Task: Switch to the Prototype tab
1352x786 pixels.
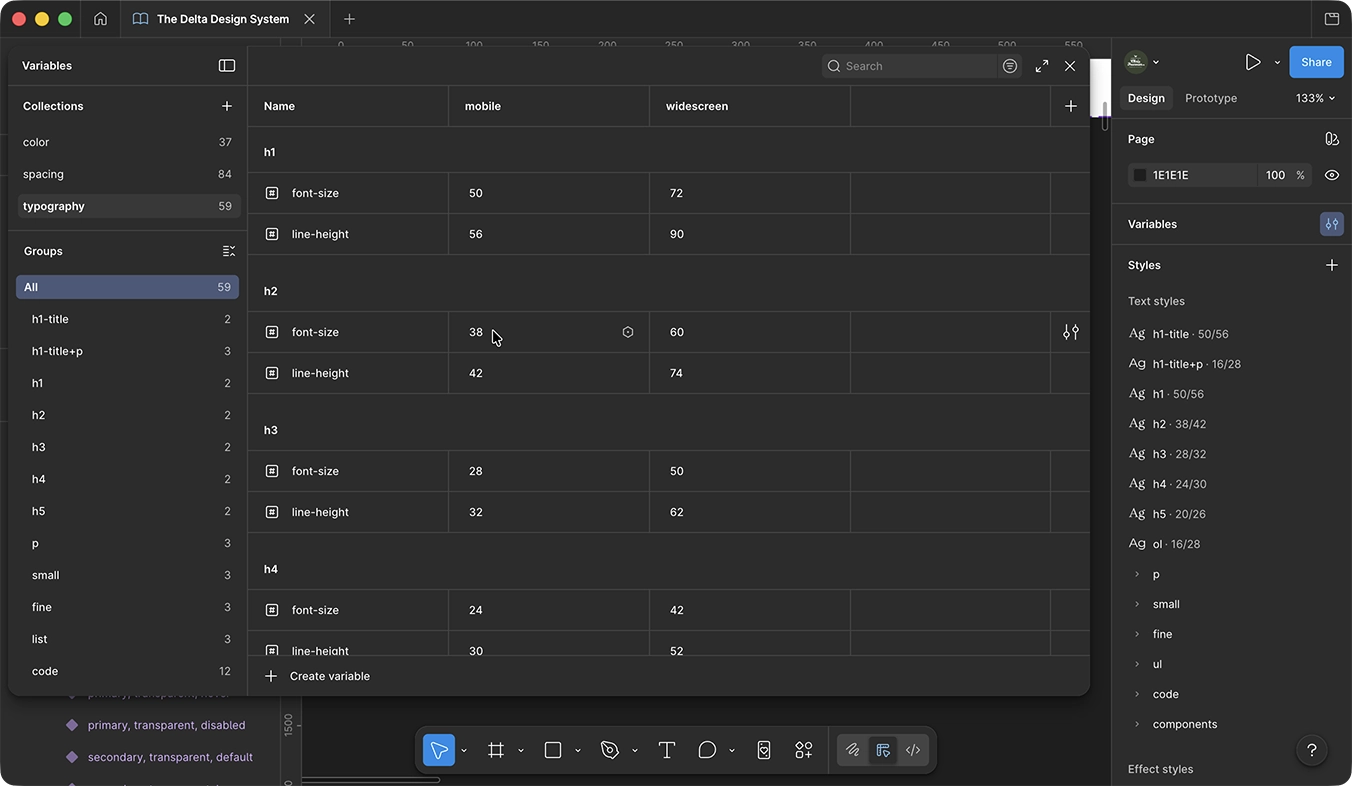Action: pos(1210,98)
